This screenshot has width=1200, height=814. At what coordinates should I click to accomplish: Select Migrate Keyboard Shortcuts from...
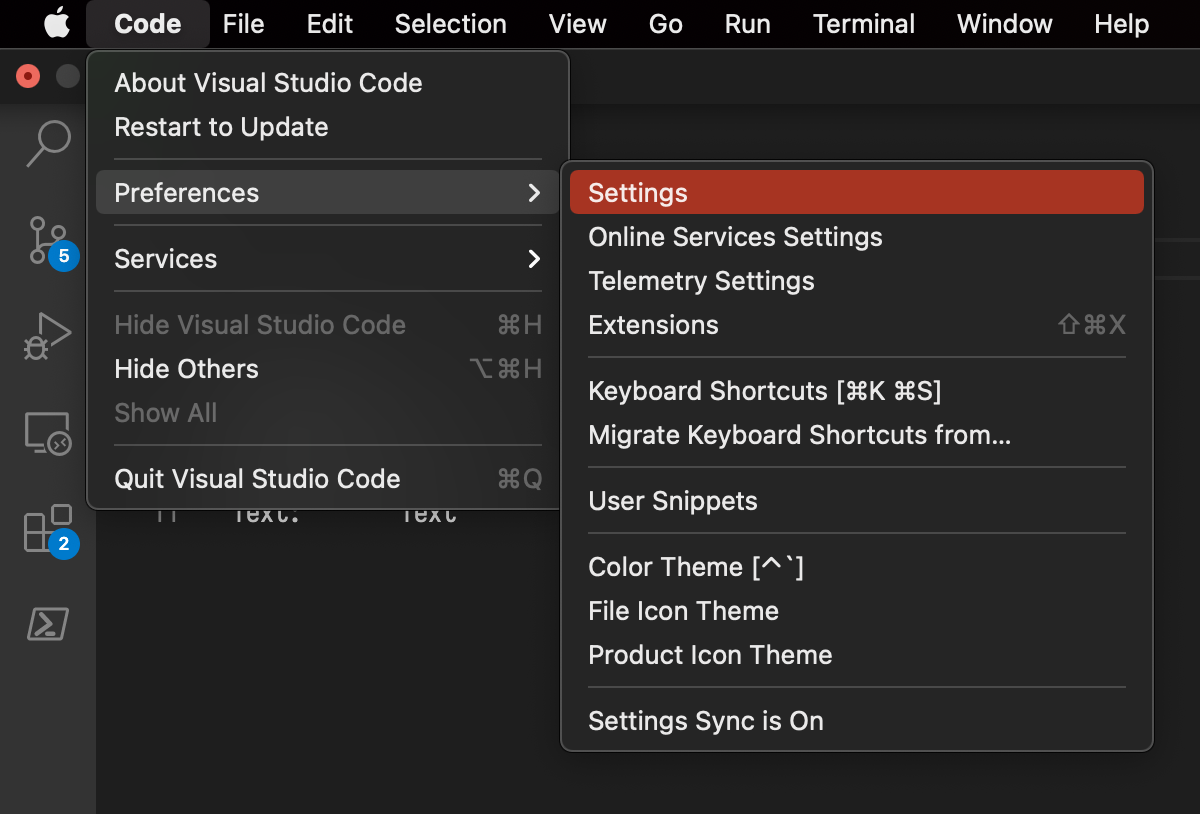(x=857, y=435)
